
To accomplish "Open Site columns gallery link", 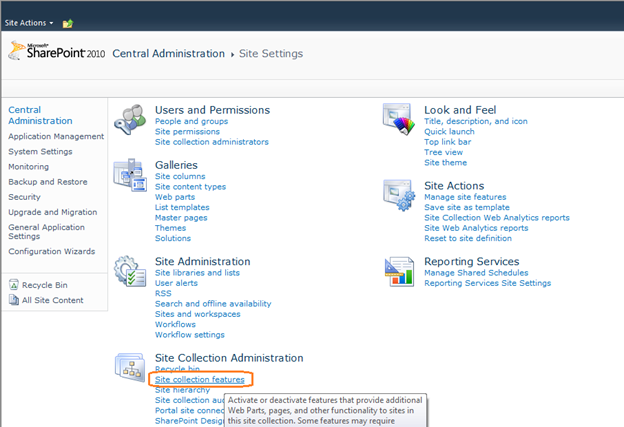I will [180, 176].
